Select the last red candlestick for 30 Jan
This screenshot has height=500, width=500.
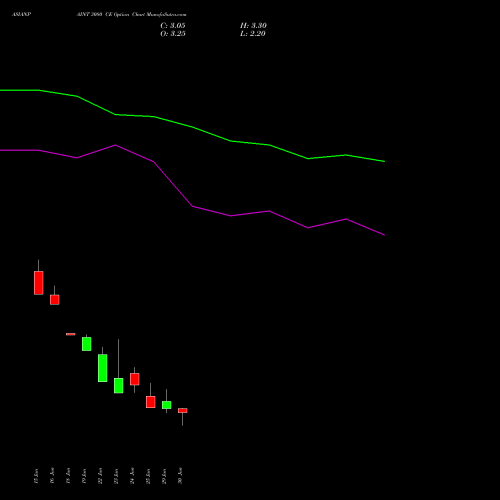[x=183, y=411]
